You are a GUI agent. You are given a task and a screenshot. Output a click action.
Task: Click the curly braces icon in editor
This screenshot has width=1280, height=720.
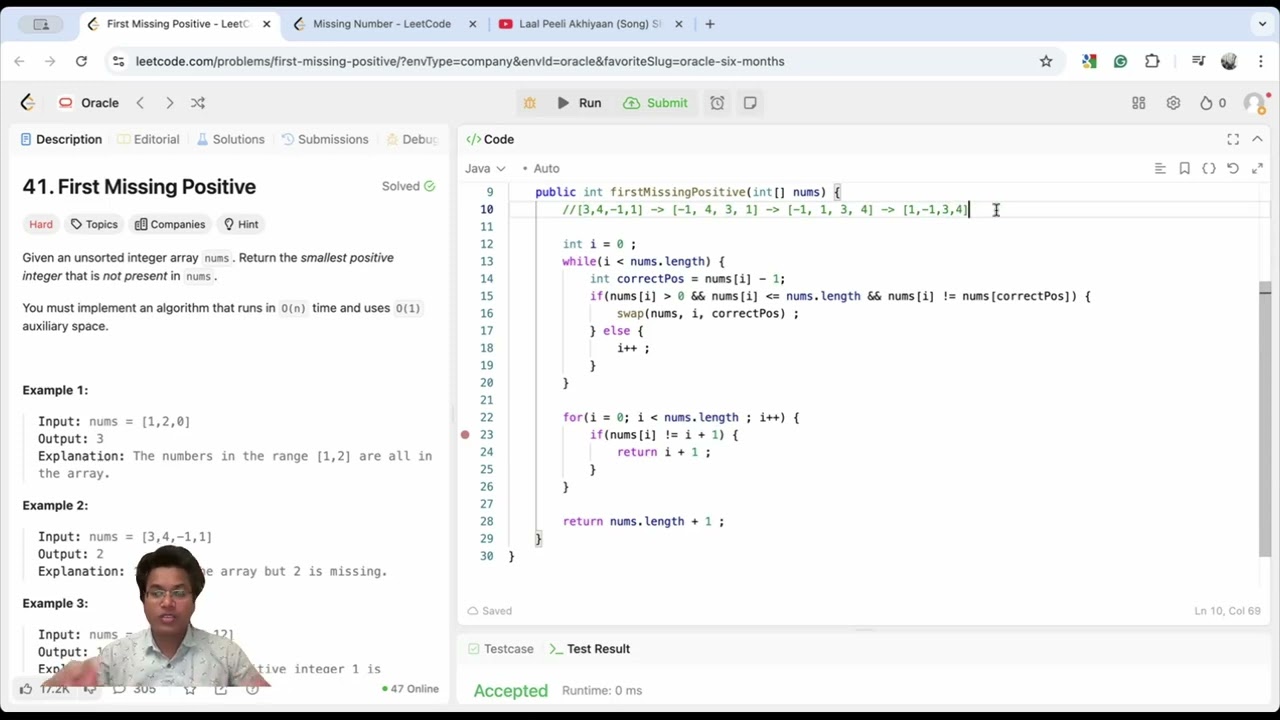tap(1208, 168)
